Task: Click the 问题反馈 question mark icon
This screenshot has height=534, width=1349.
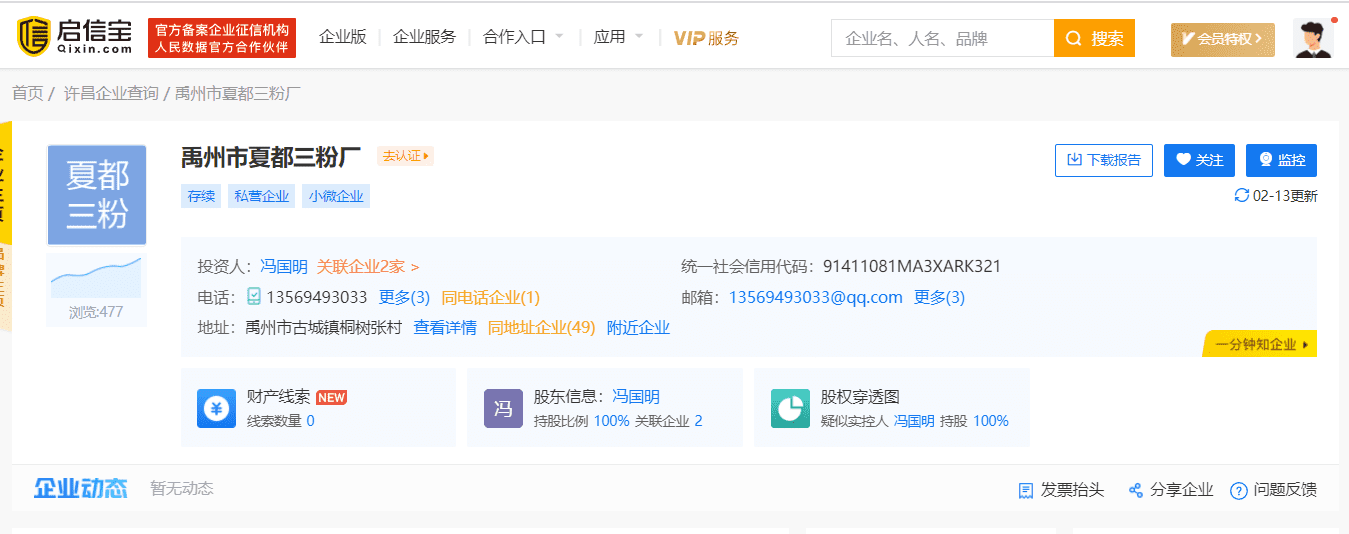Action: (x=1239, y=490)
